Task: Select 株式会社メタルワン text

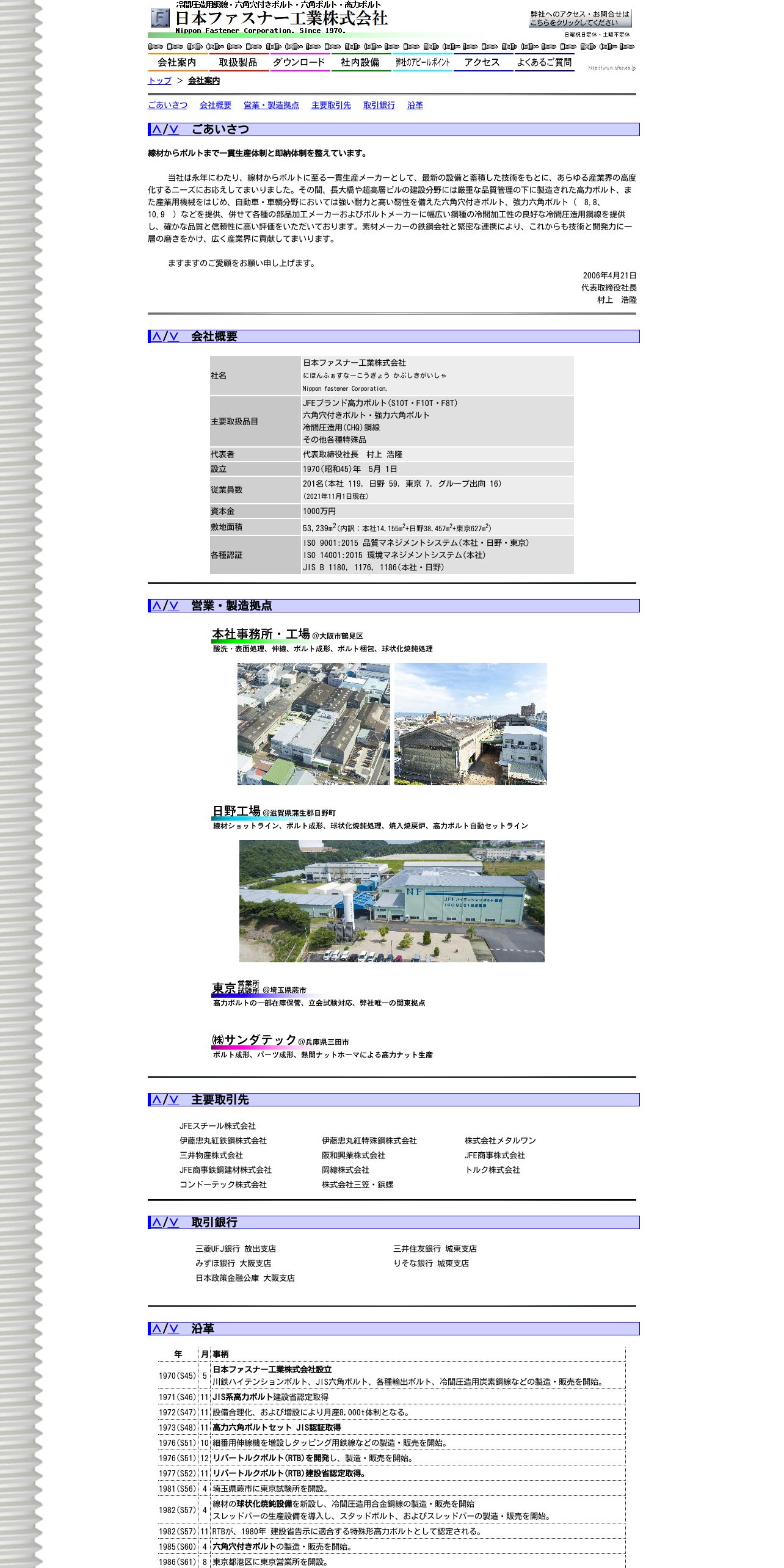Action: click(x=500, y=1141)
